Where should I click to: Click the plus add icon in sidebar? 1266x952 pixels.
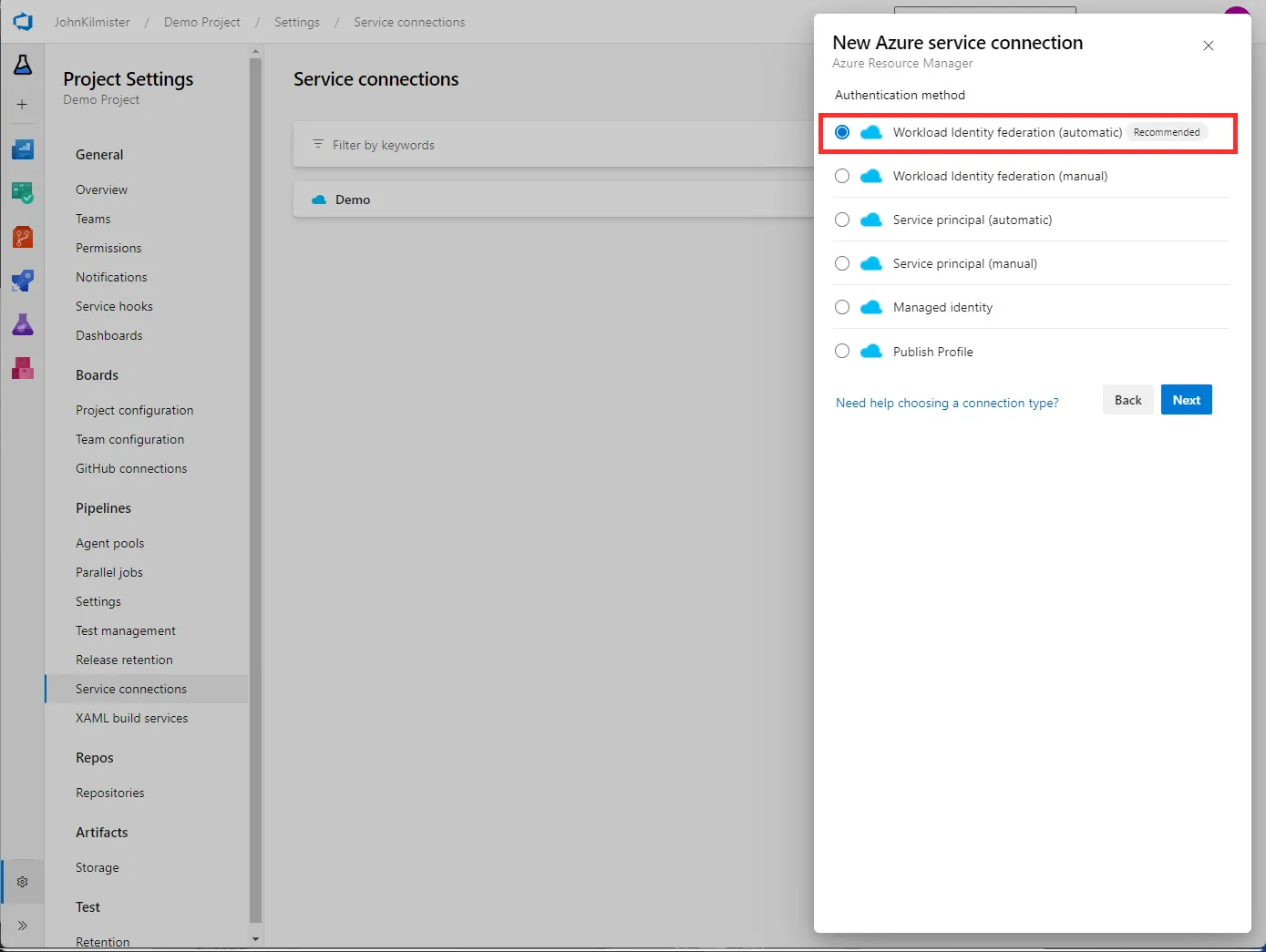pos(22,105)
